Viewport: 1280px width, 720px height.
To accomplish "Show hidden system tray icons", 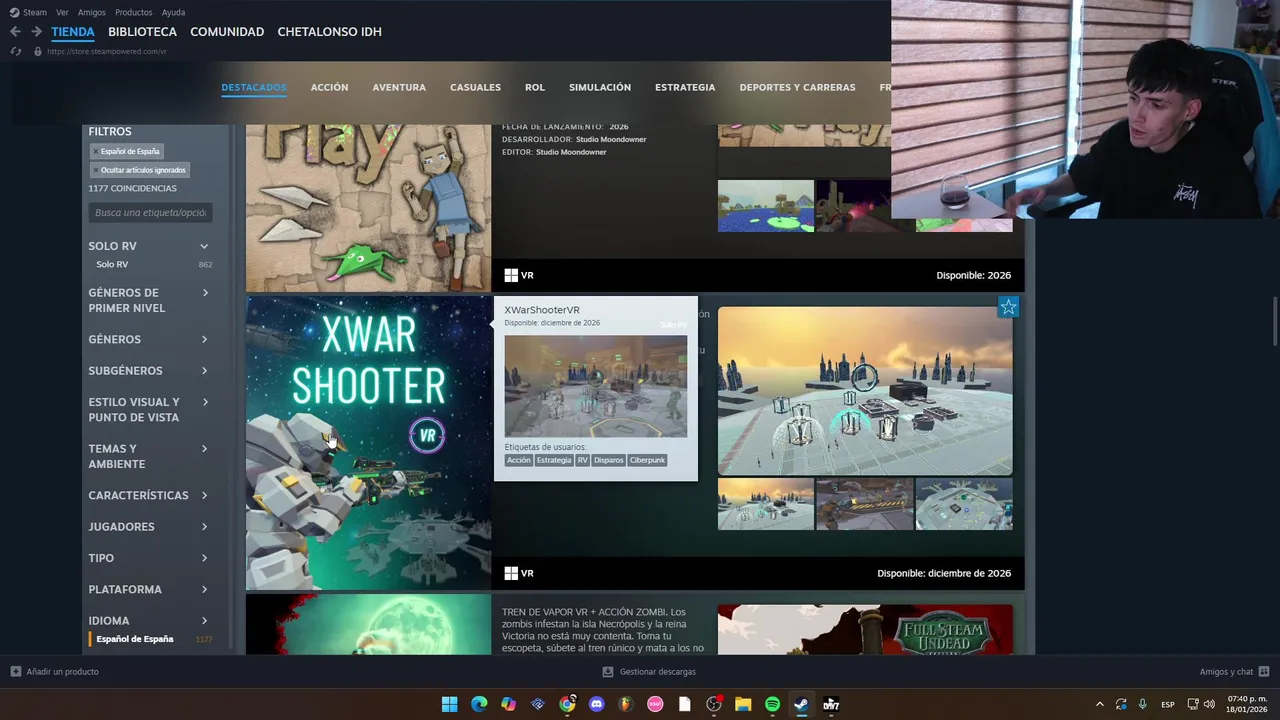I will pyautogui.click(x=1099, y=704).
